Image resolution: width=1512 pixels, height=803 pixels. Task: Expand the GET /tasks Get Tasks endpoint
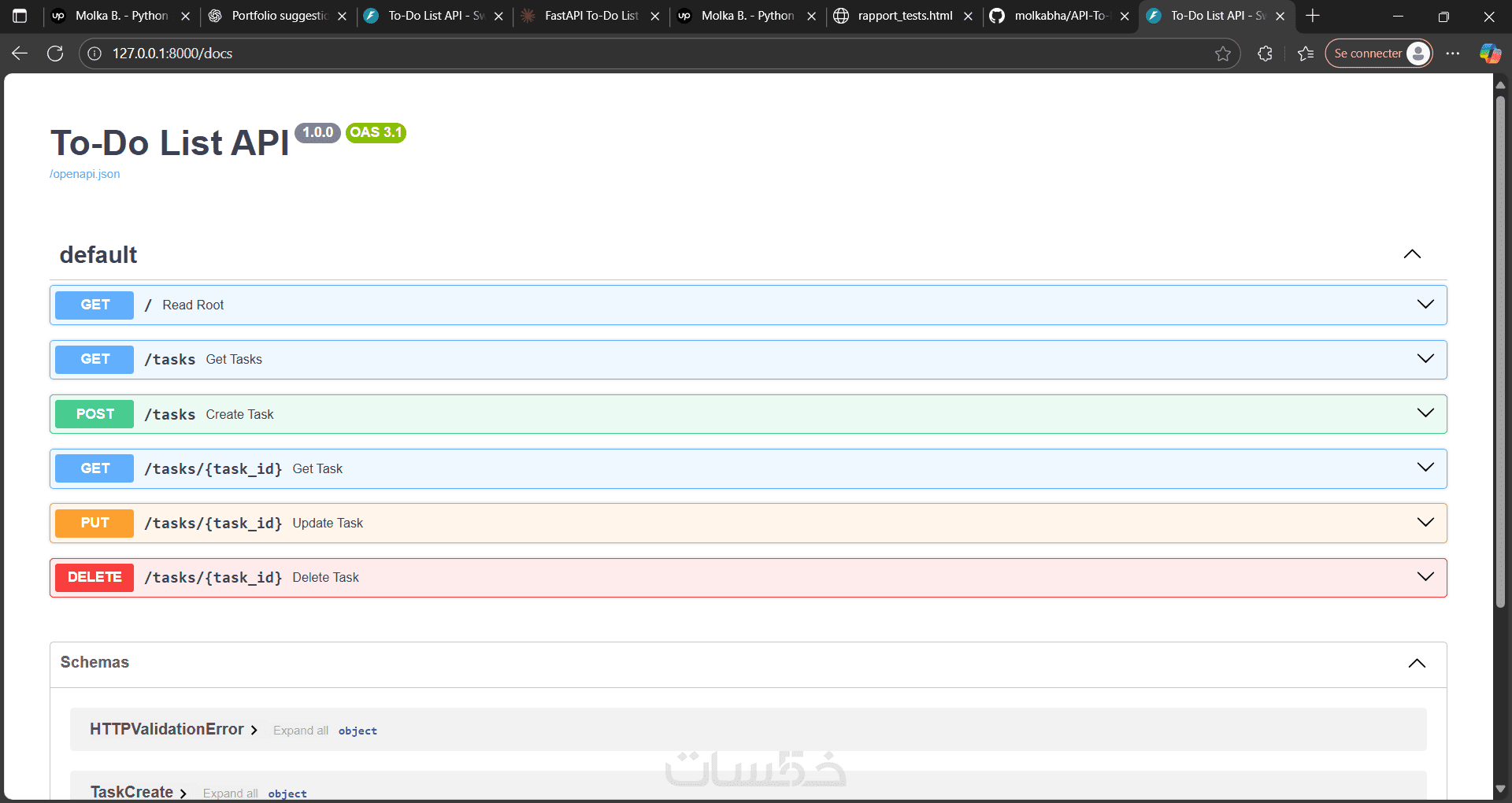click(1425, 359)
